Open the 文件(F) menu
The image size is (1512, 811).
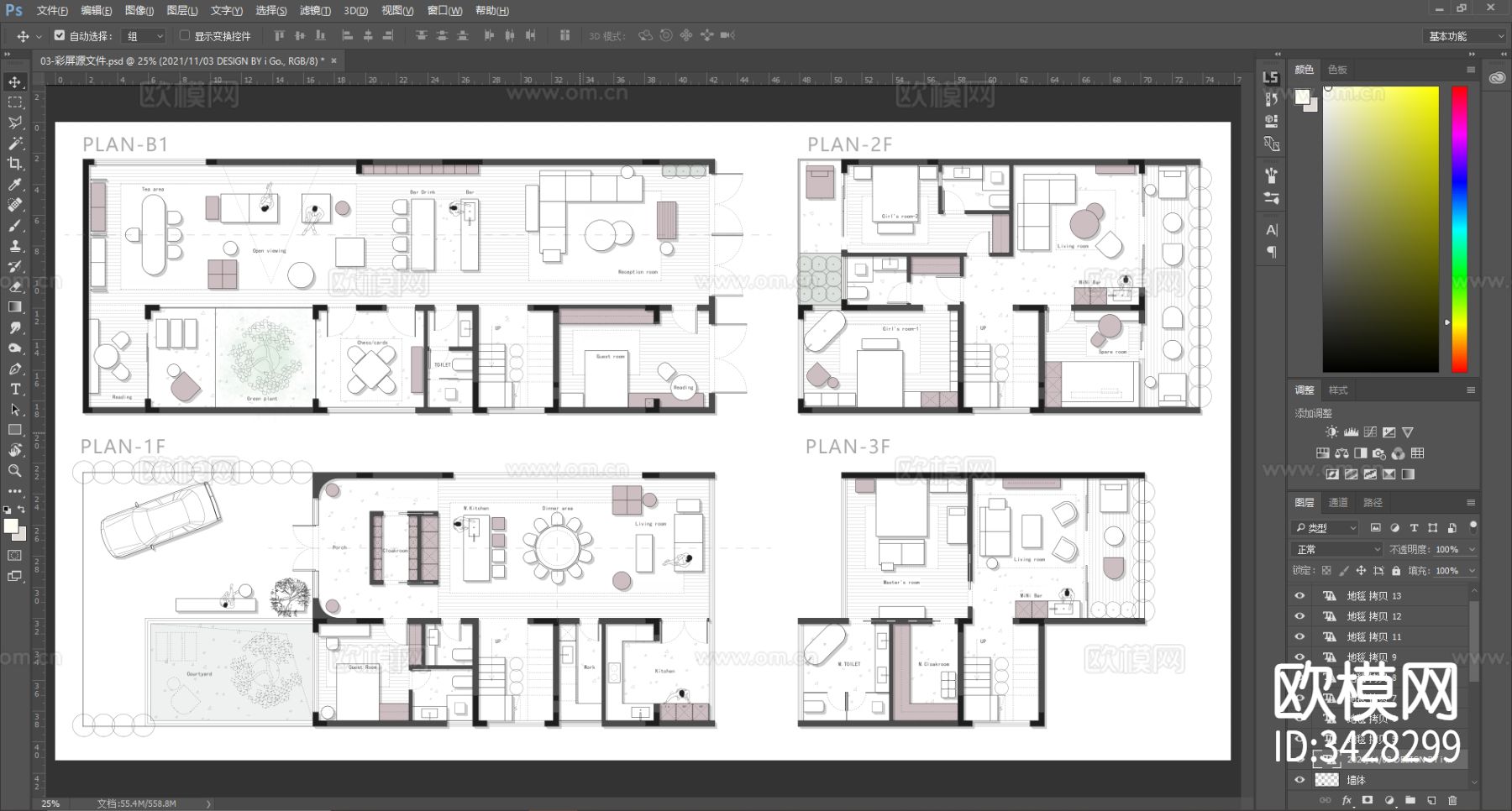52,11
